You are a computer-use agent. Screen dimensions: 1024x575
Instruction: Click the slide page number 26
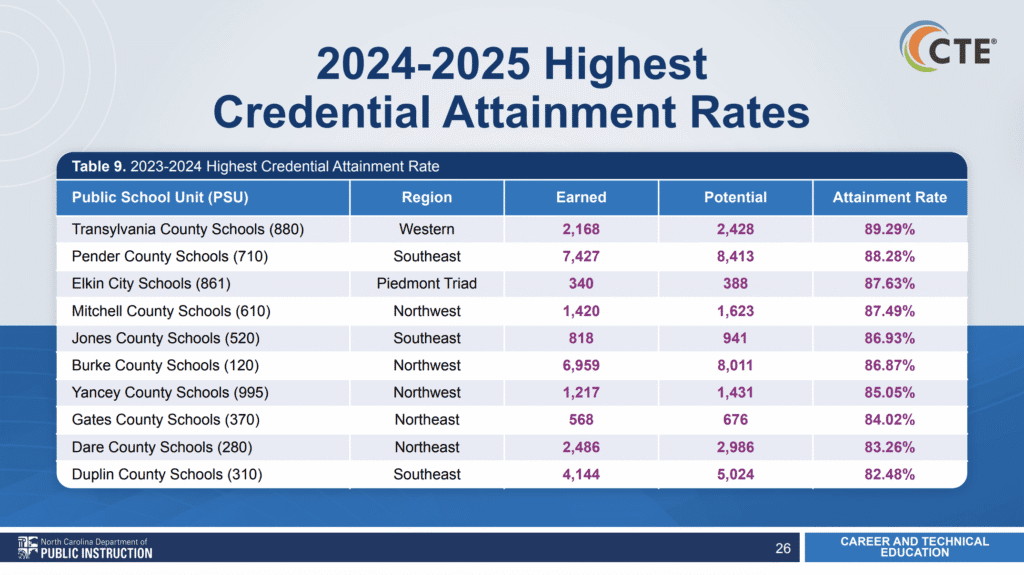point(783,548)
